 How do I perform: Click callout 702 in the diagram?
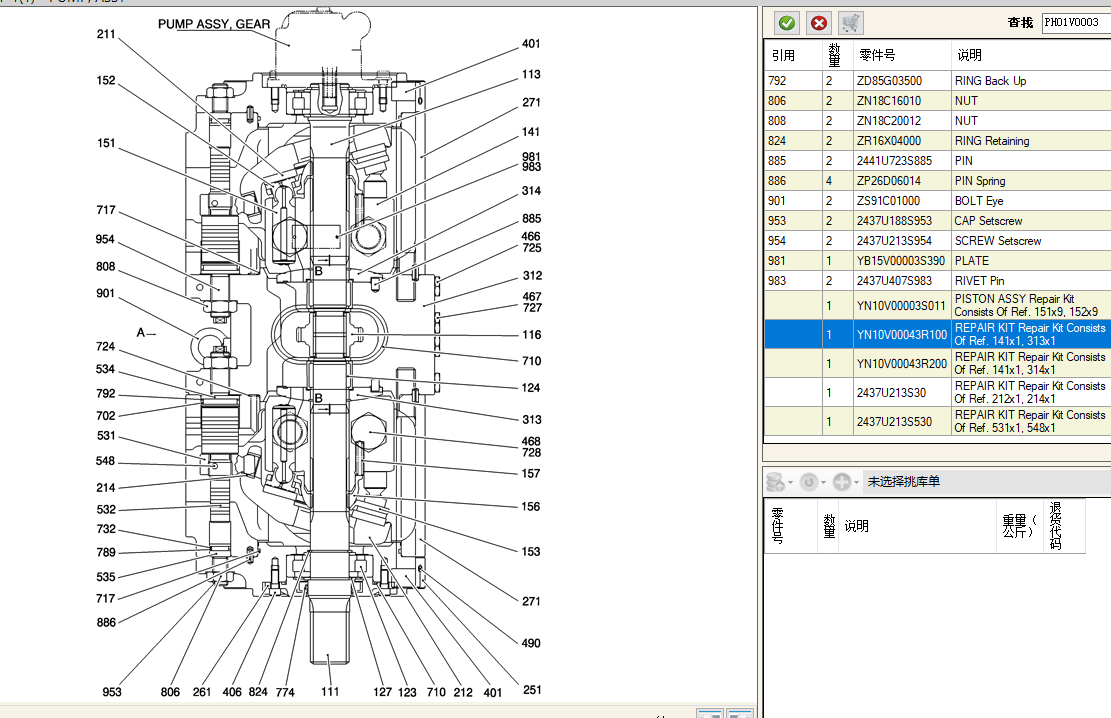[x=106, y=416]
